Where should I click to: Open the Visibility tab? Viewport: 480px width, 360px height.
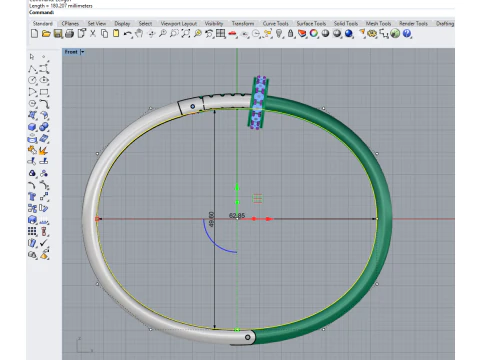coord(214,24)
